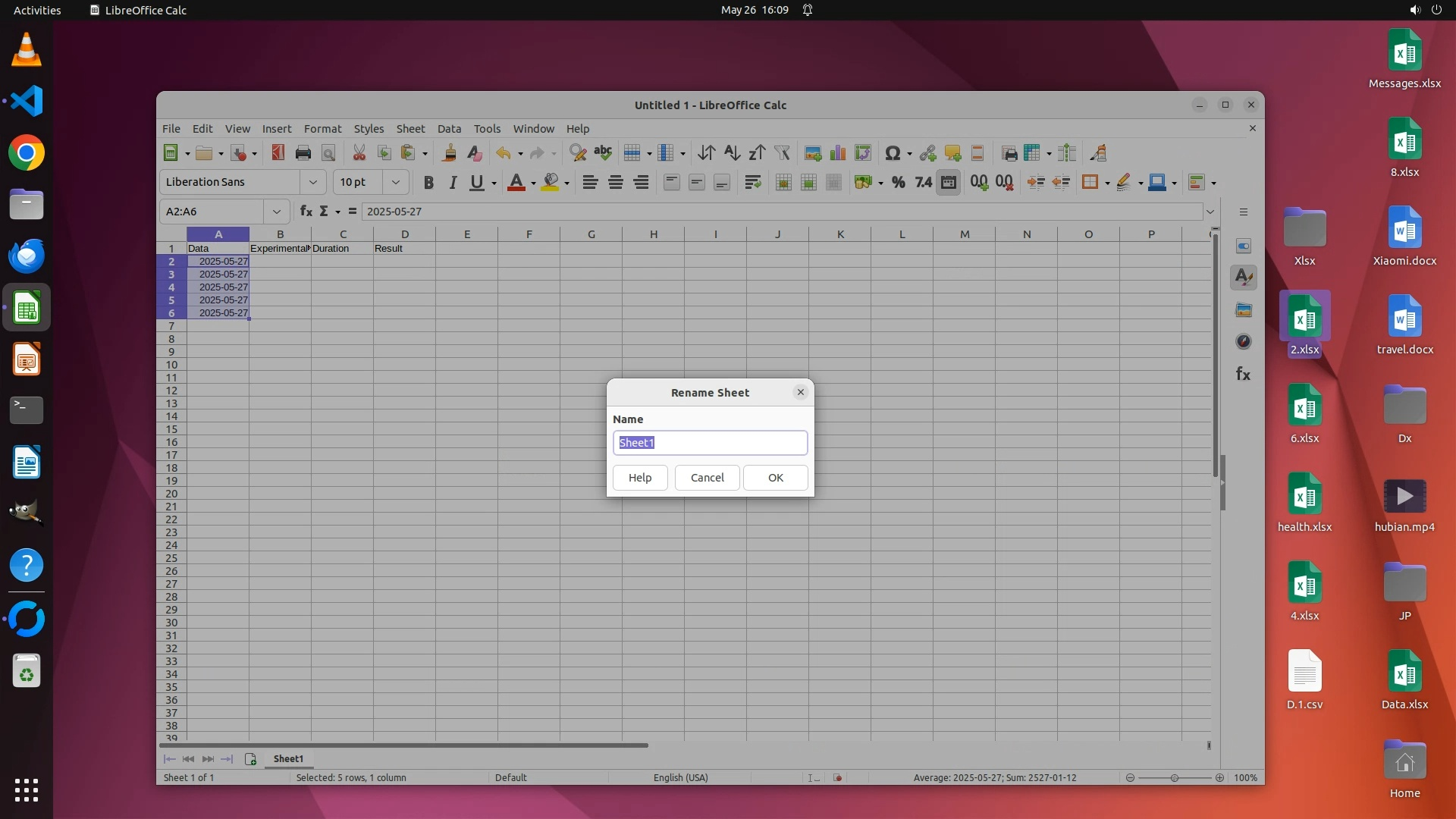Click the Insert Chart icon
1456x819 pixels.
pyautogui.click(x=838, y=153)
